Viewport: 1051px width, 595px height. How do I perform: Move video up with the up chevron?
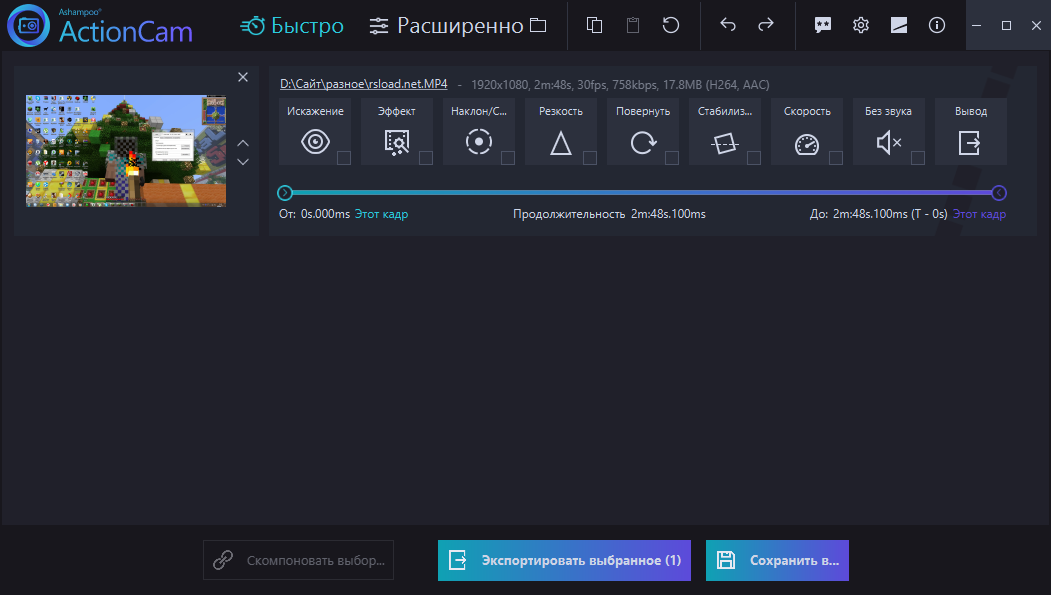(x=243, y=143)
